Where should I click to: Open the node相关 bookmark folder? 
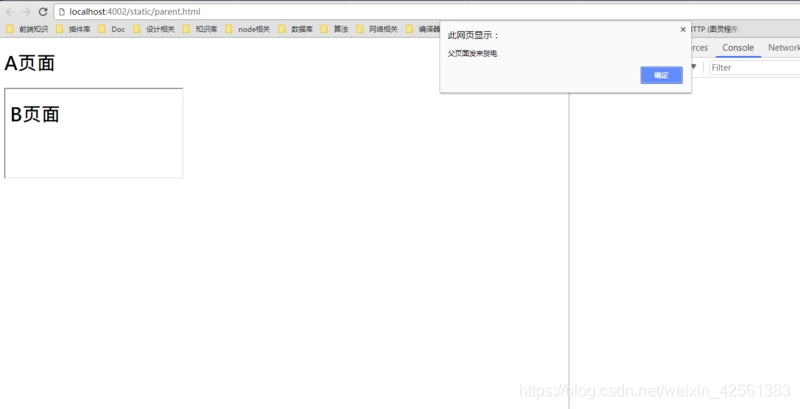pyautogui.click(x=247, y=29)
